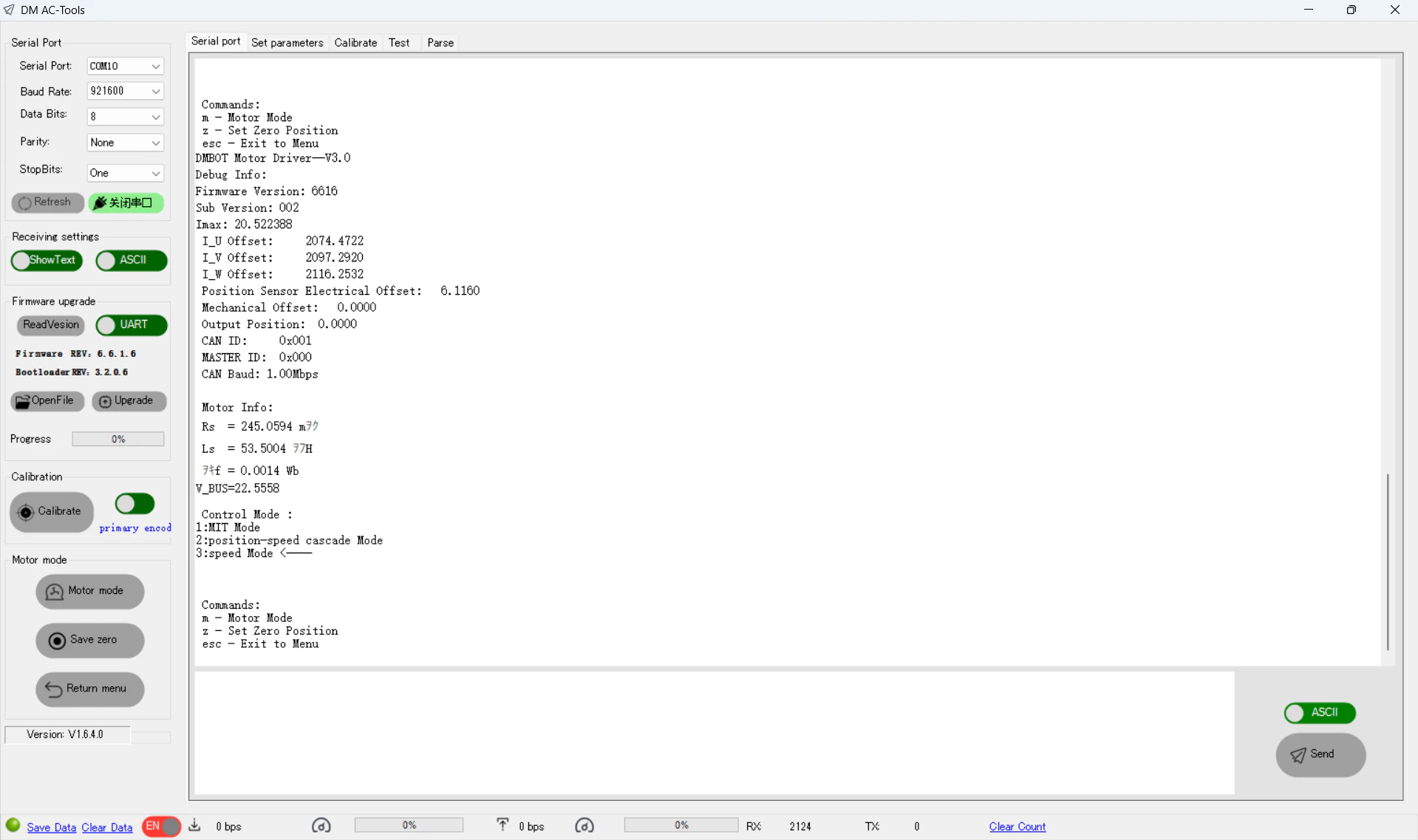Viewport: 1418px width, 840px height.
Task: Click the Motor mode button
Action: pyautogui.click(x=90, y=591)
